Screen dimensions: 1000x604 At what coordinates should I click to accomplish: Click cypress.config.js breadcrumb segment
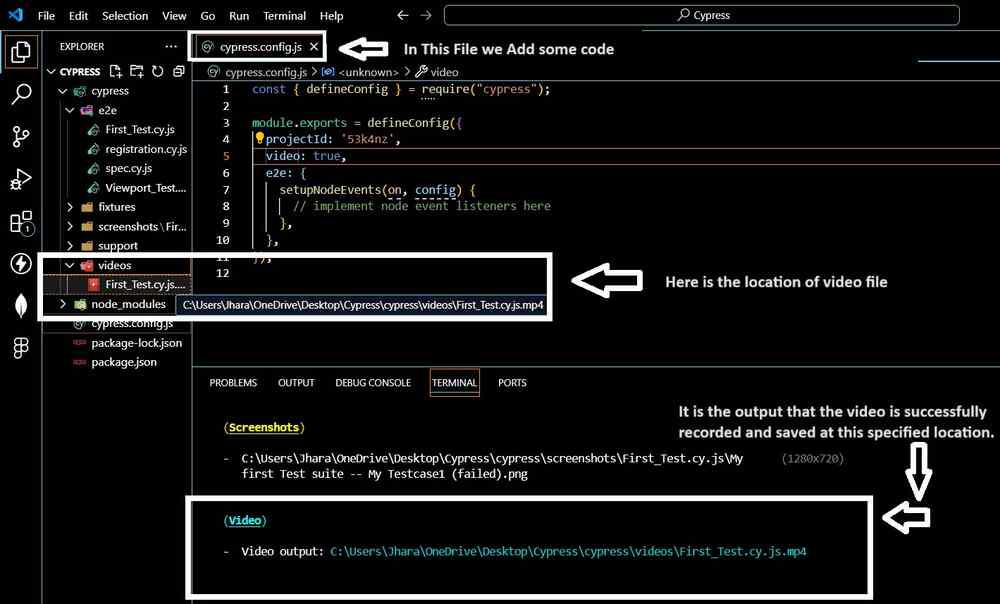[265, 72]
